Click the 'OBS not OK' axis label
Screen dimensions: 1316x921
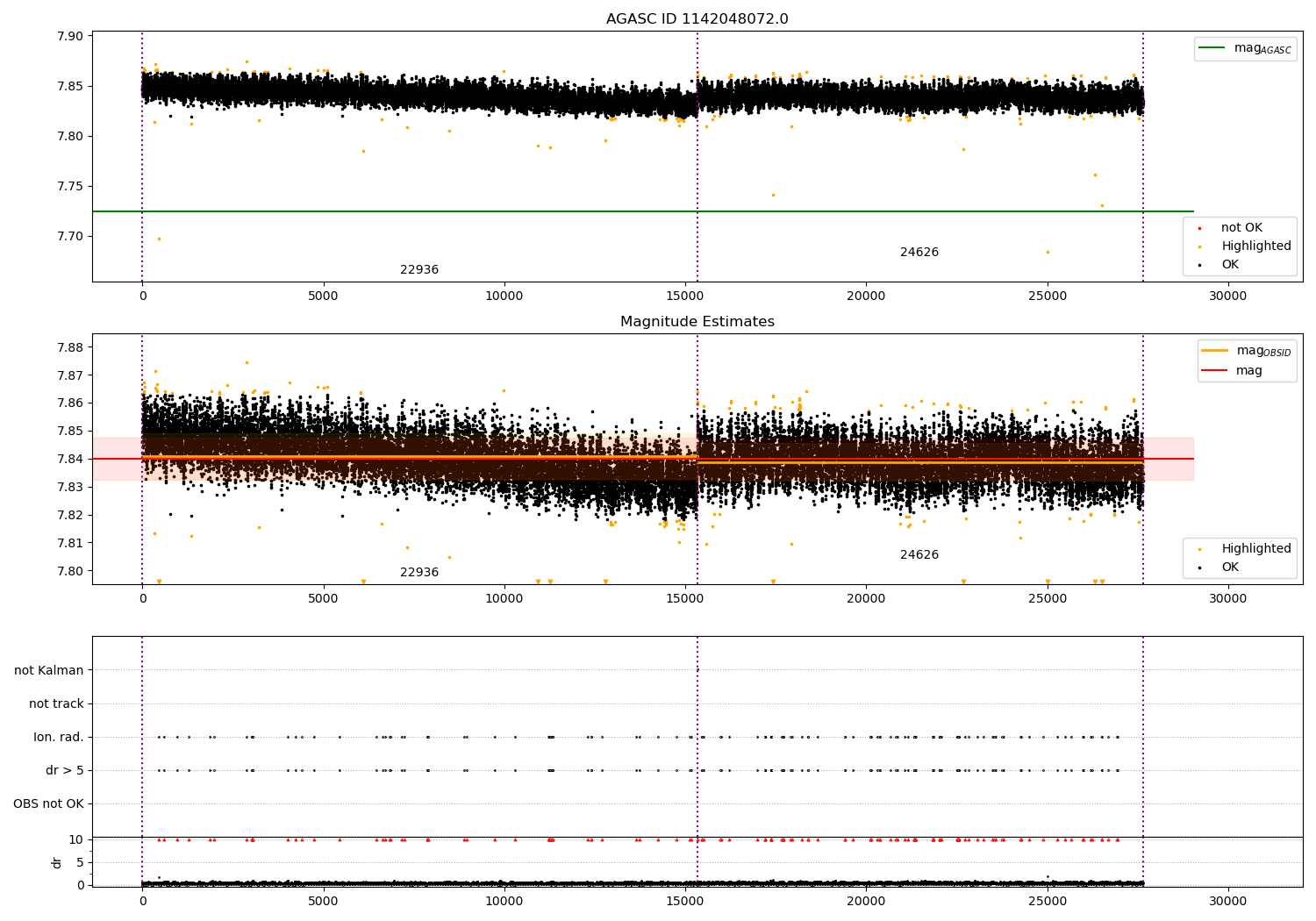(48, 803)
